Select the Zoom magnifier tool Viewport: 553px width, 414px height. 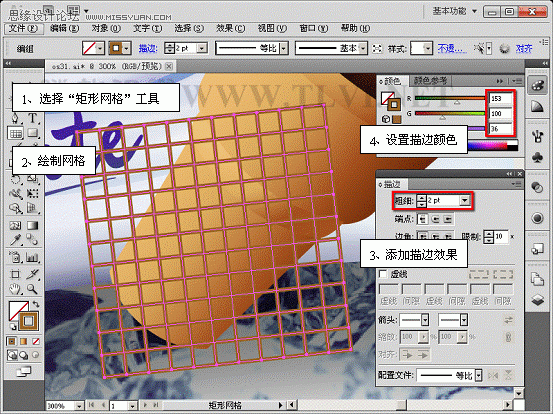[x=32, y=289]
